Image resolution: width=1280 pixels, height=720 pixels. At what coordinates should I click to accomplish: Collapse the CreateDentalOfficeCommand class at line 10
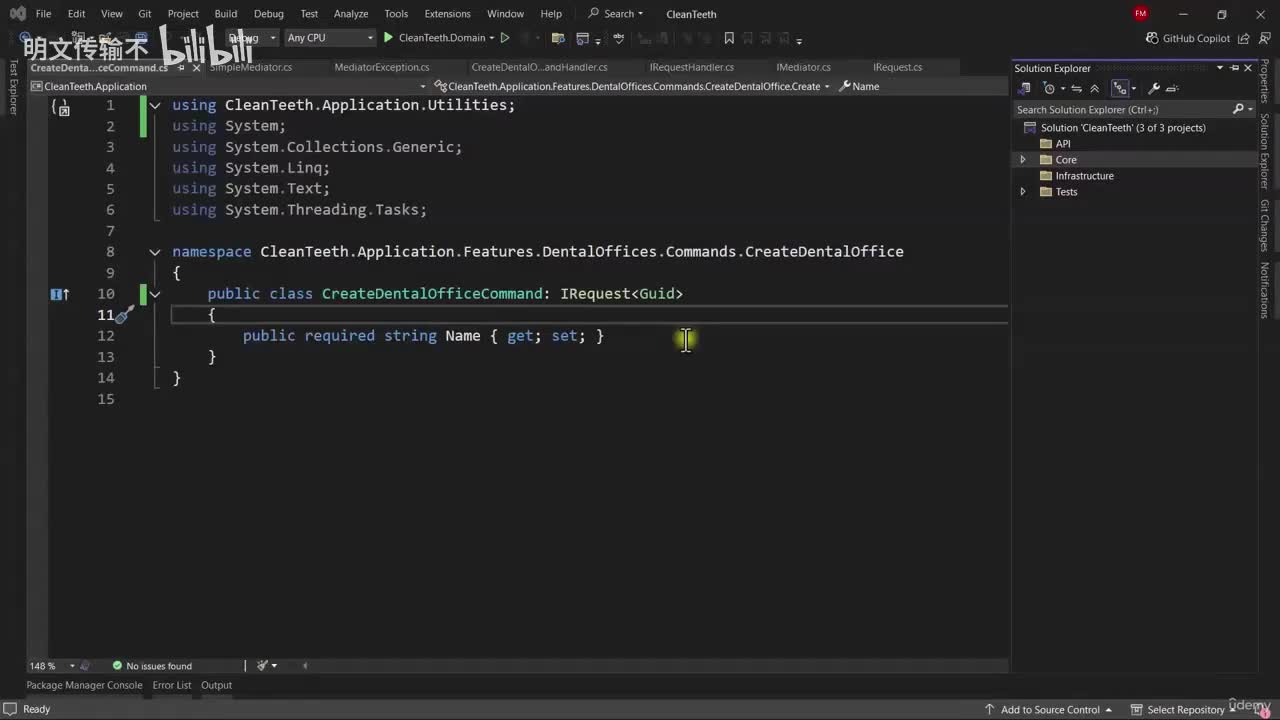point(155,294)
